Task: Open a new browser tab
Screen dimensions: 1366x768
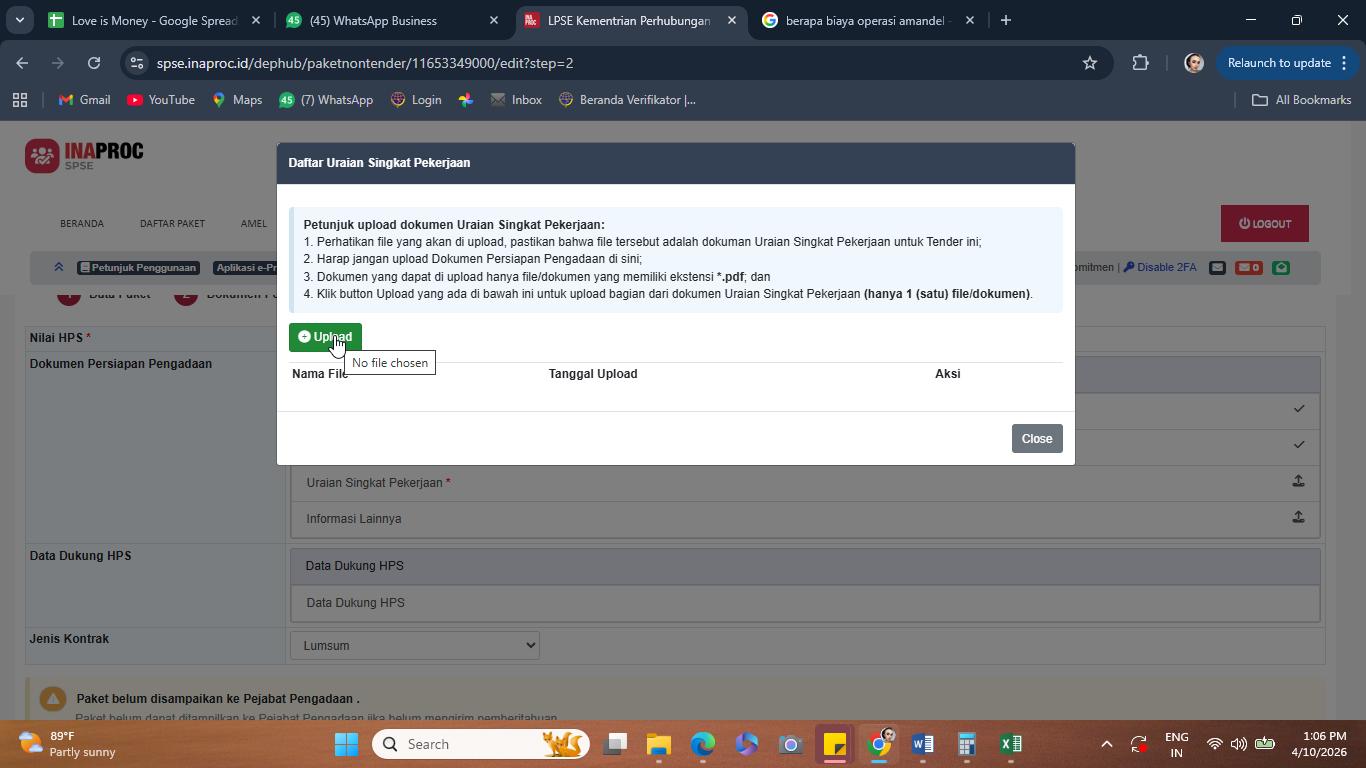Action: [x=1006, y=20]
